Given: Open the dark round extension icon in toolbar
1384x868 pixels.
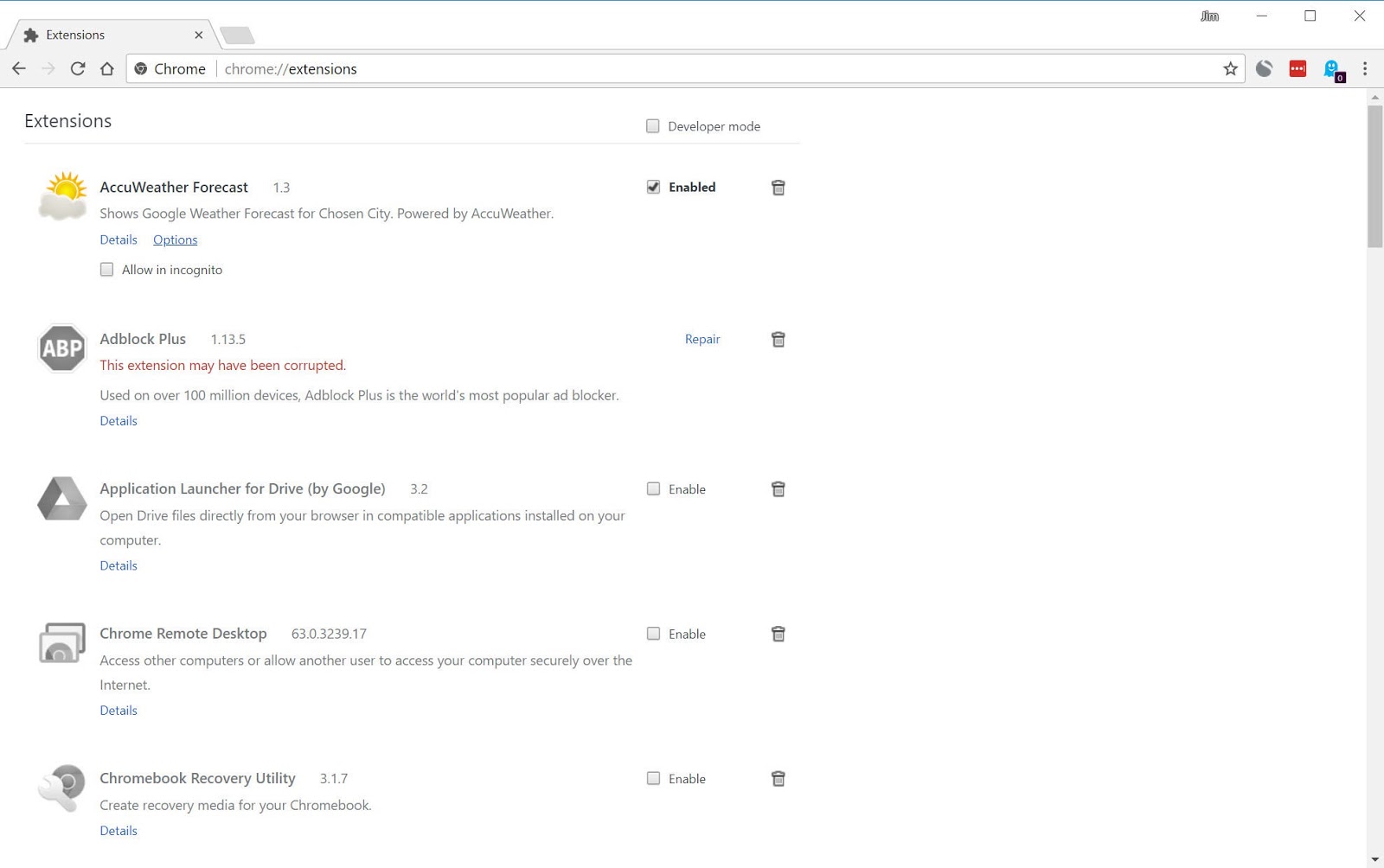Looking at the screenshot, I should coord(1264,68).
